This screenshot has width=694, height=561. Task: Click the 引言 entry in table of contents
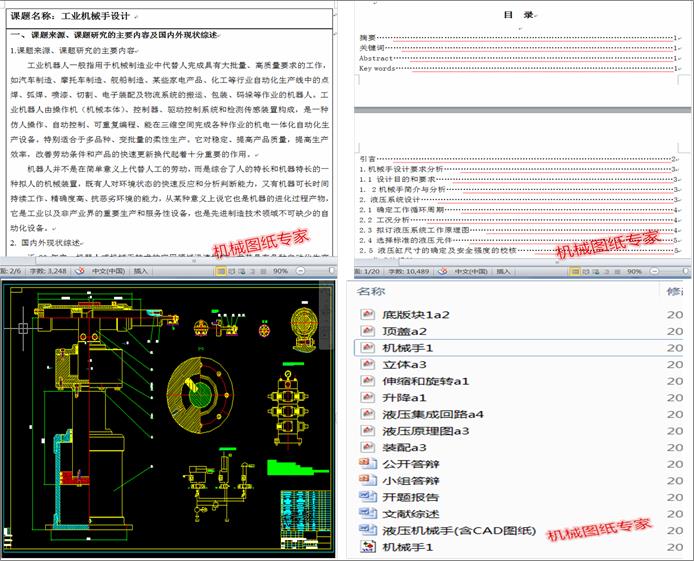[518, 158]
